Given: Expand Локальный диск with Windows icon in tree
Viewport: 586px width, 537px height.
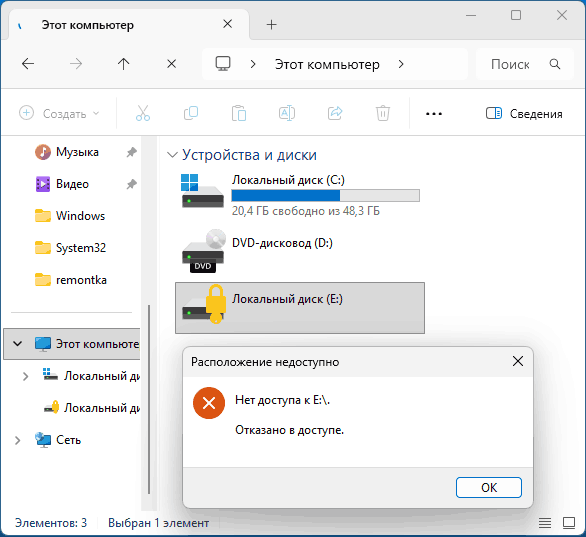Looking at the screenshot, I should (25, 376).
